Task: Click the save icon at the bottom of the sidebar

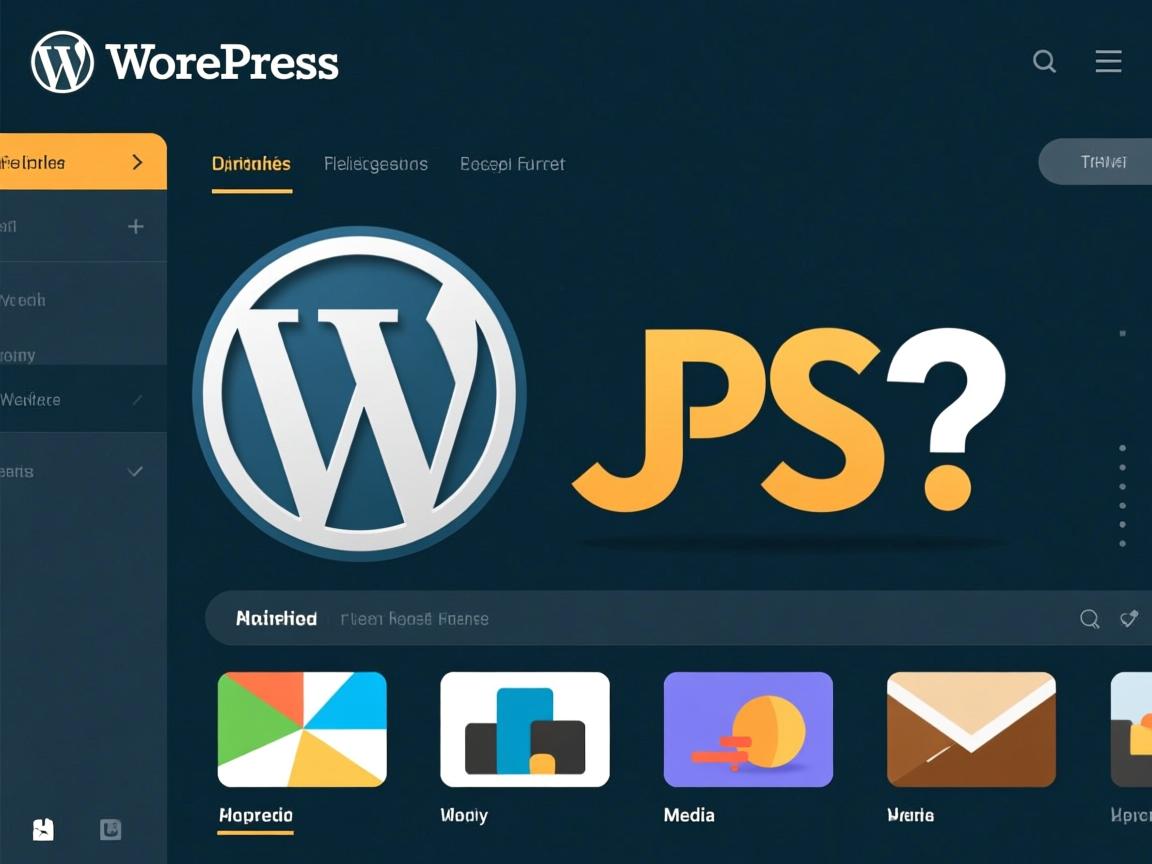Action: [41, 830]
